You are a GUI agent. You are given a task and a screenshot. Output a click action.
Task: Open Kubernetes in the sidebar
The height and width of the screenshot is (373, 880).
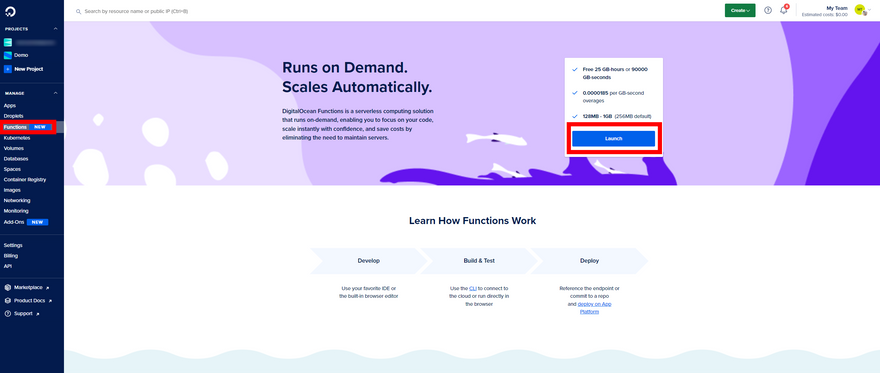[17, 137]
